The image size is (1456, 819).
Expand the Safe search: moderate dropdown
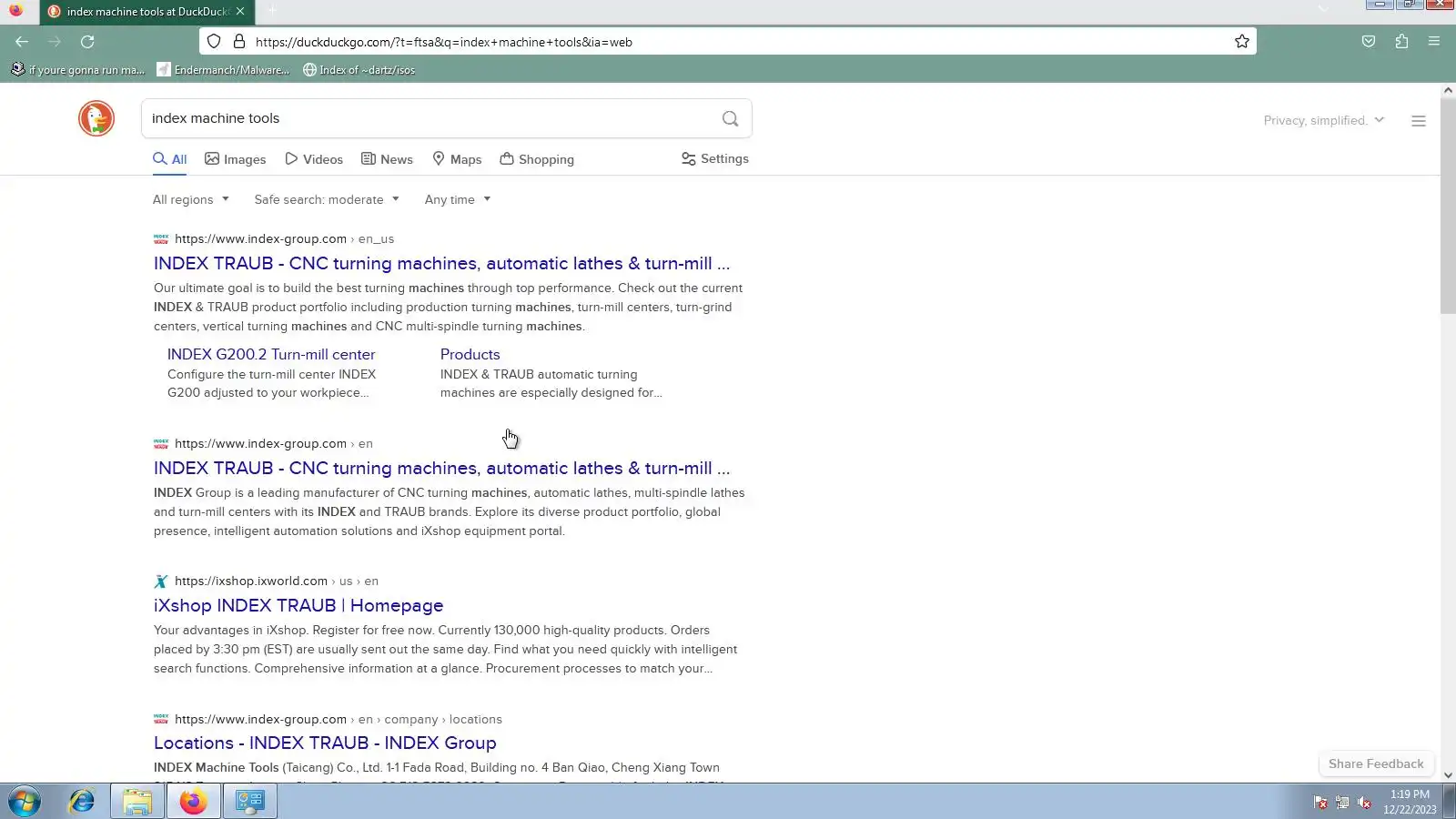pos(327,200)
